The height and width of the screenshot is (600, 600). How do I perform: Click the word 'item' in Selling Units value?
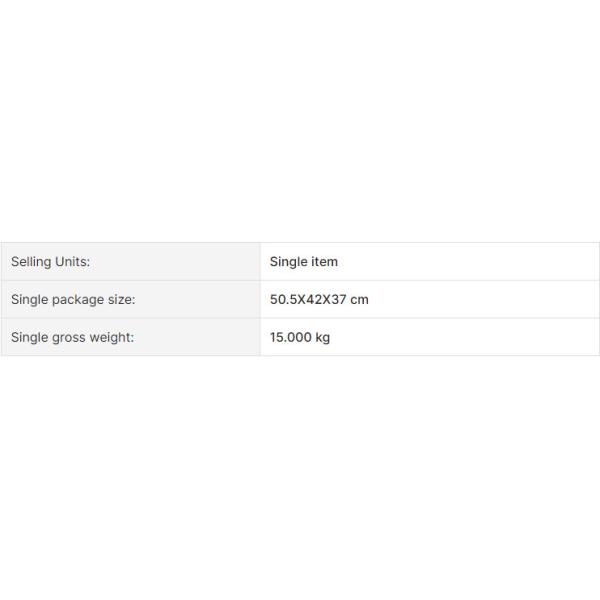point(325,262)
